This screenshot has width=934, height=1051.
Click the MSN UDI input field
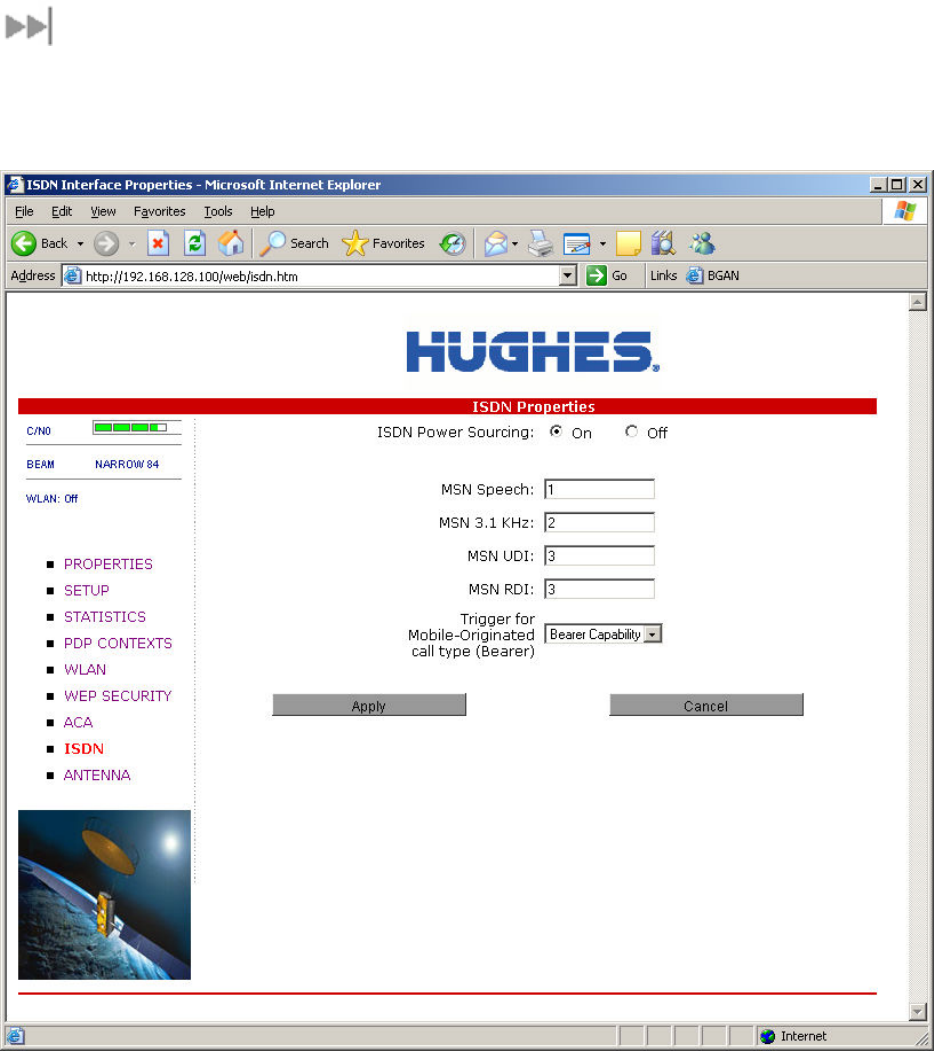tap(599, 556)
